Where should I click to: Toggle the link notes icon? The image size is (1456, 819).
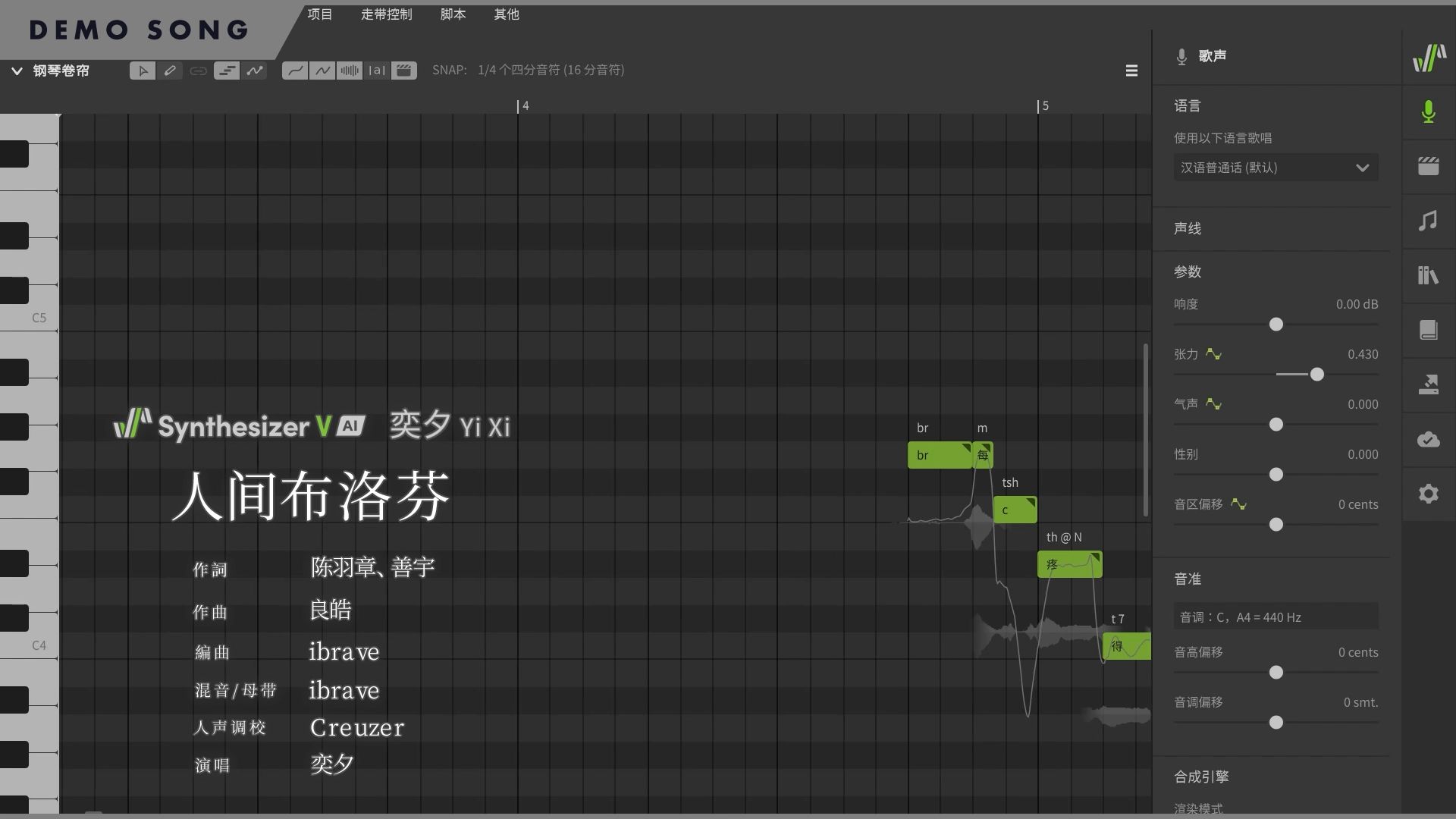198,71
